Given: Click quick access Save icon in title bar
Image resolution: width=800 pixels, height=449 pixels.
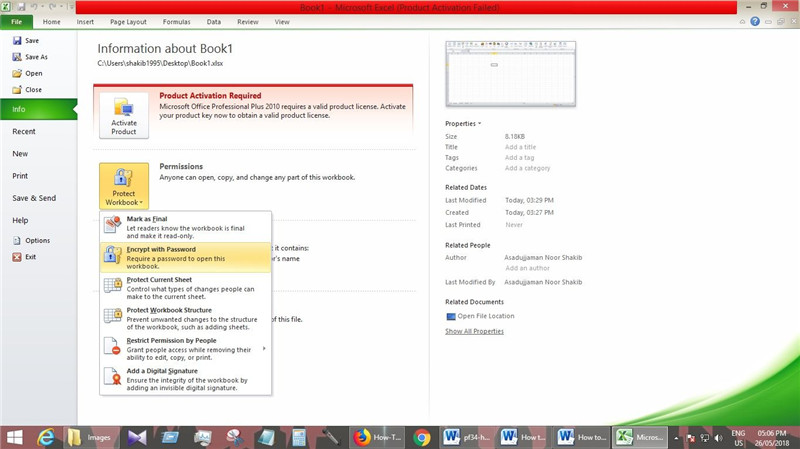Looking at the screenshot, I should [21, 7].
